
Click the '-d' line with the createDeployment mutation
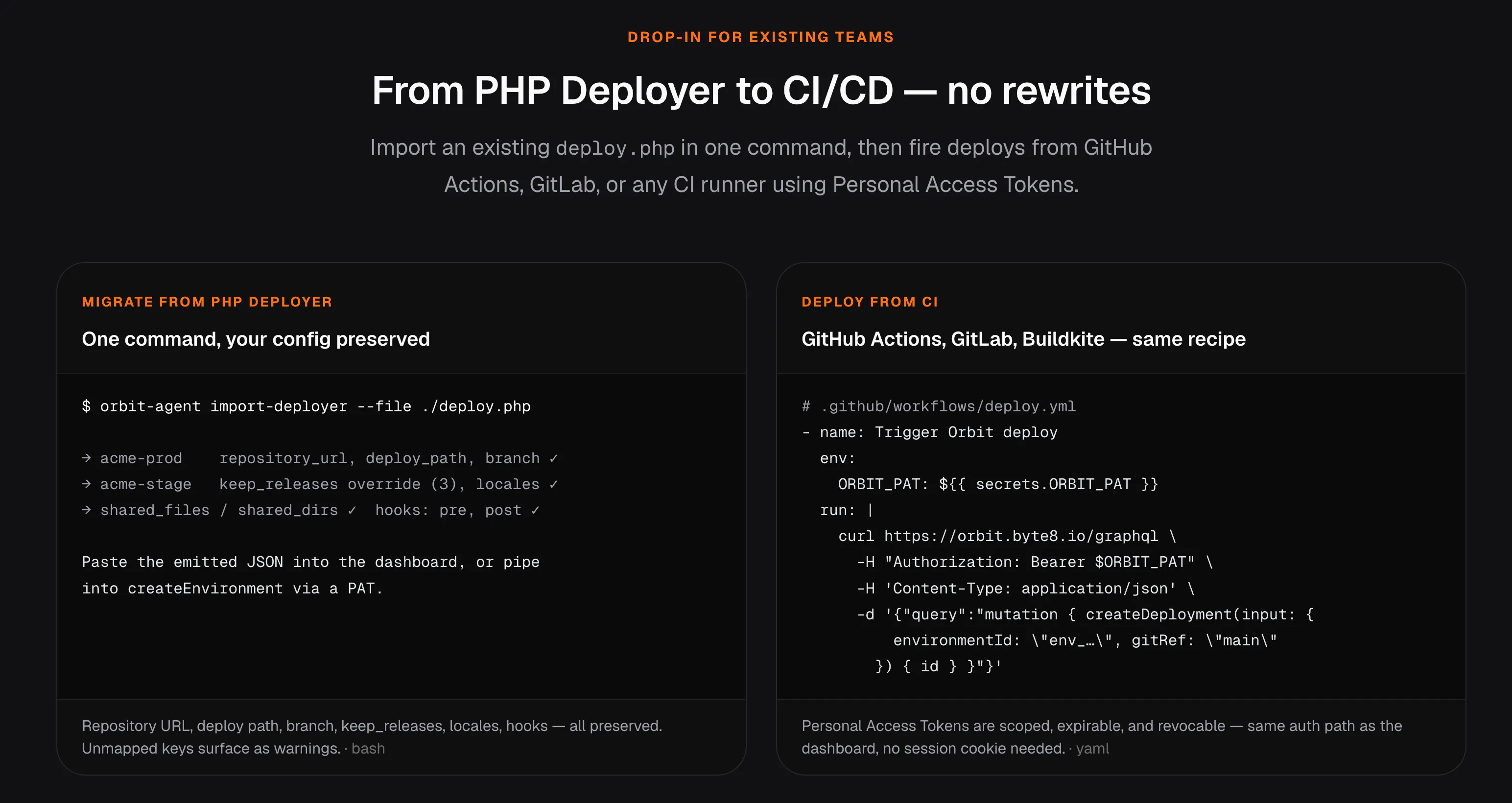click(x=1086, y=614)
